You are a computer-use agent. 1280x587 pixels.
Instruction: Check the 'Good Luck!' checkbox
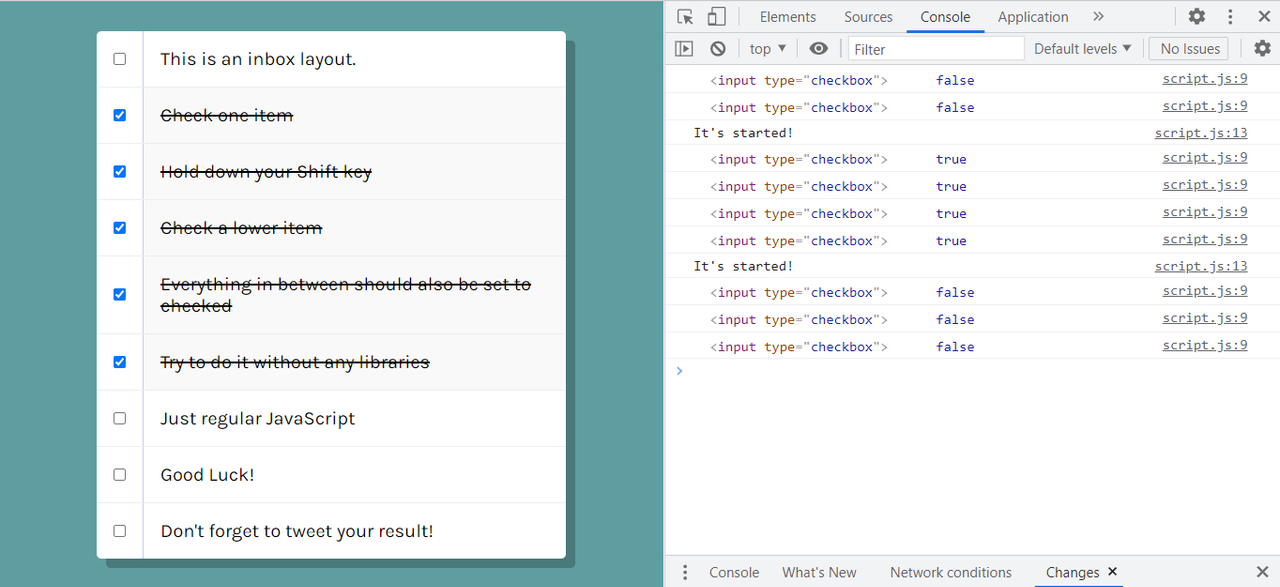tap(120, 475)
